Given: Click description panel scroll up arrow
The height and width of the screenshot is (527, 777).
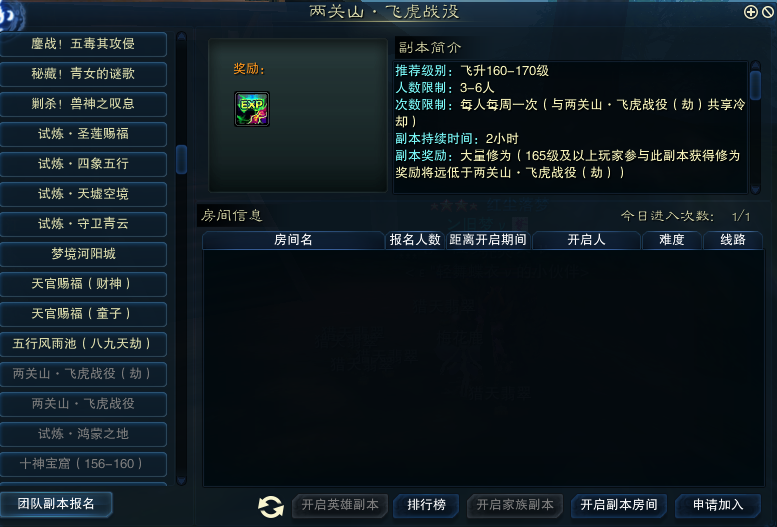Looking at the screenshot, I should [x=755, y=65].
